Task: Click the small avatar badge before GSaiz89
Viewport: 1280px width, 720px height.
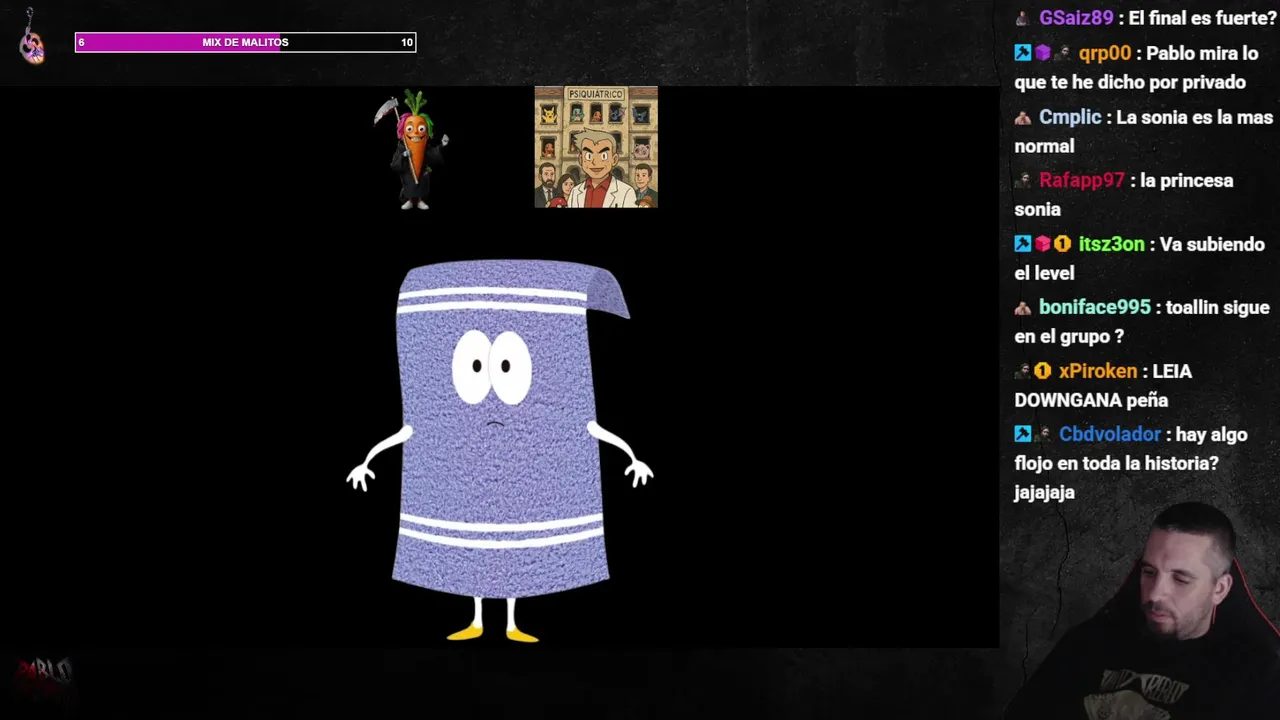Action: coord(1022,18)
